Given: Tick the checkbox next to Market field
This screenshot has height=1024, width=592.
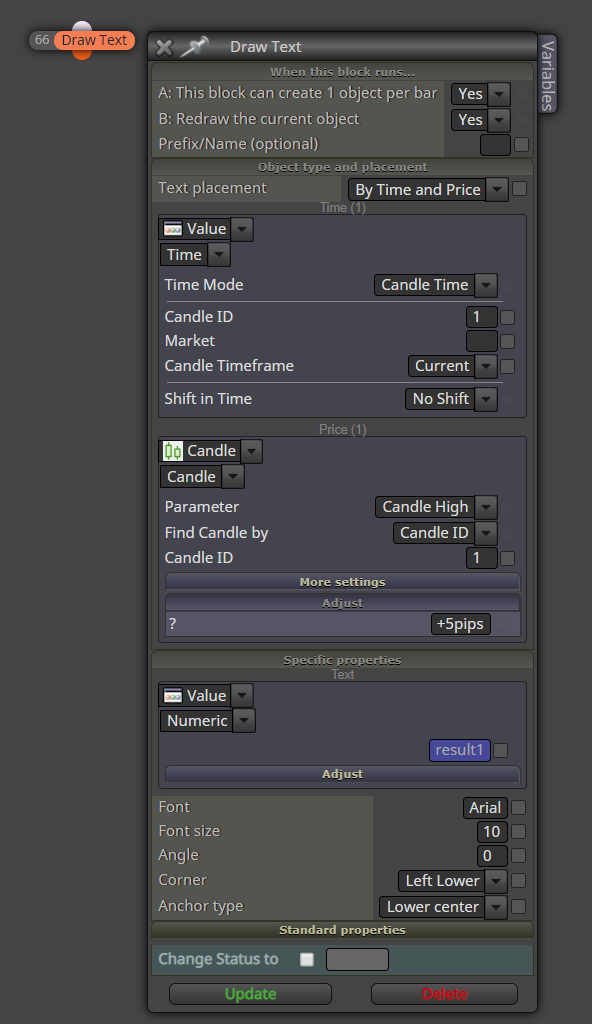Looking at the screenshot, I should pyautogui.click(x=508, y=342).
